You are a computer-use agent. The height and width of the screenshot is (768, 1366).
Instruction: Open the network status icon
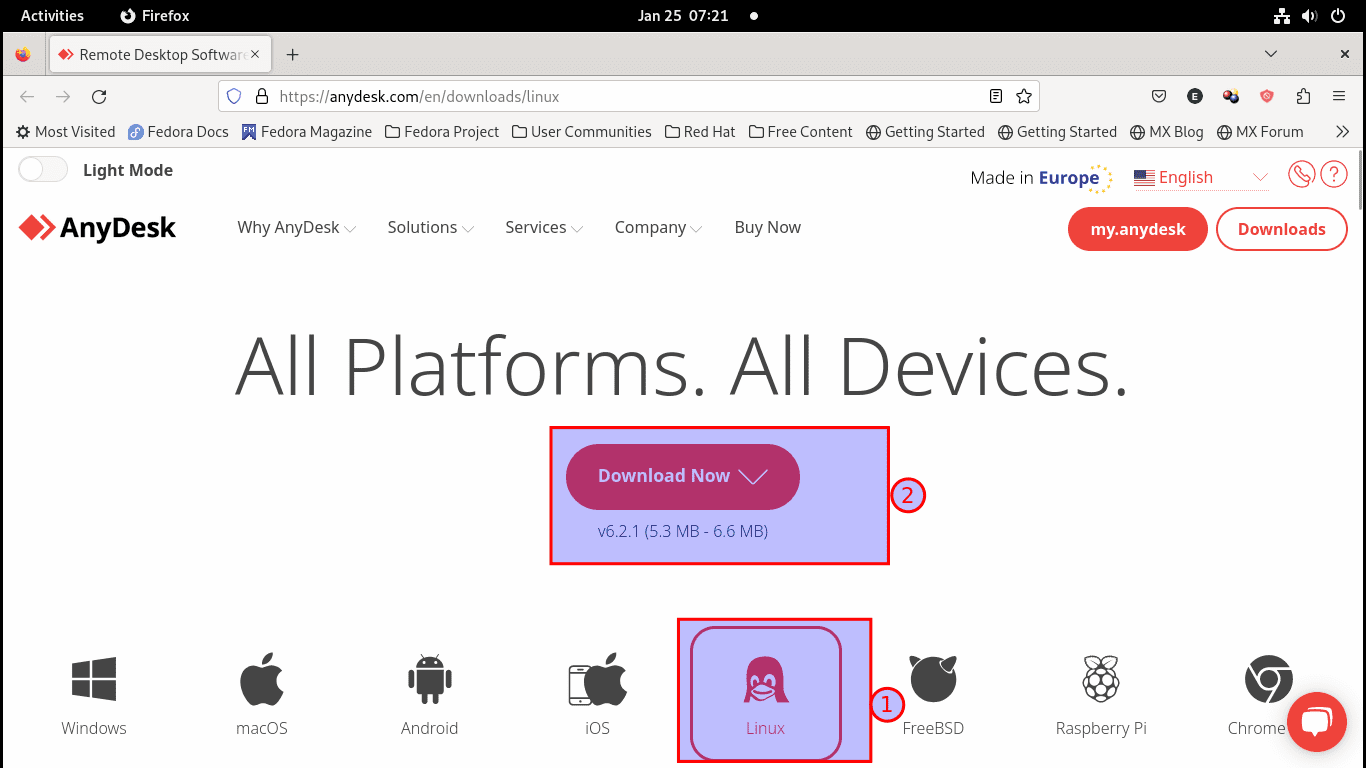tap(1282, 16)
